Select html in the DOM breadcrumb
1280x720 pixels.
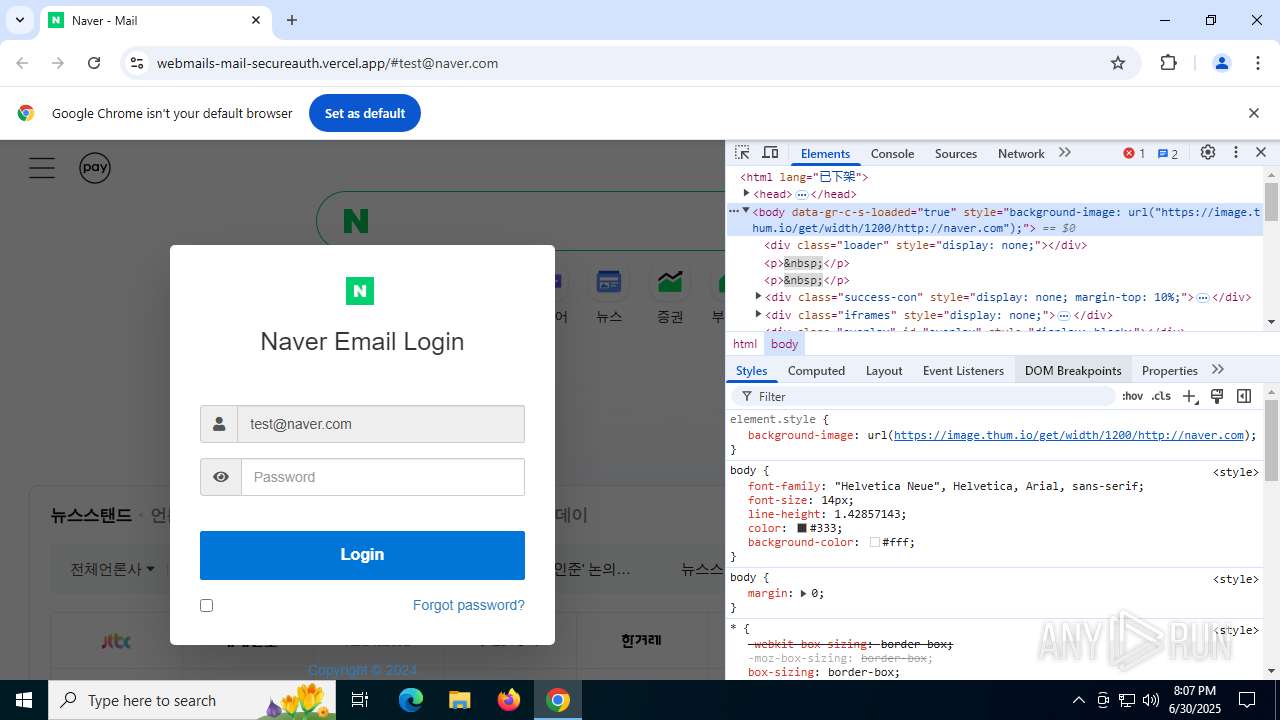(x=745, y=344)
